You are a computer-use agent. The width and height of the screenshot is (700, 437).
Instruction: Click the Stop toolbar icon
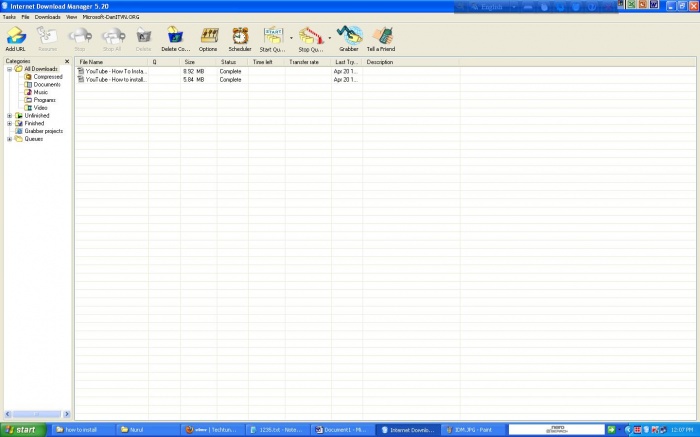click(80, 36)
